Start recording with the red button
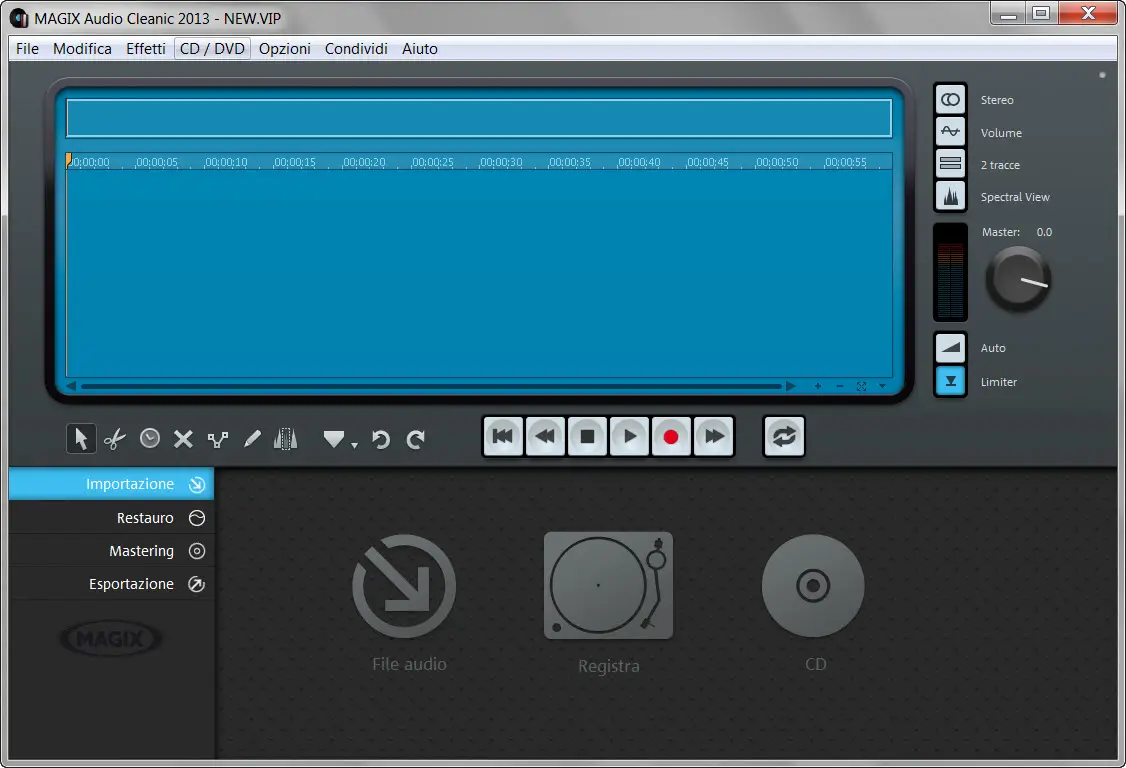This screenshot has height=768, width=1126. pyautogui.click(x=671, y=436)
